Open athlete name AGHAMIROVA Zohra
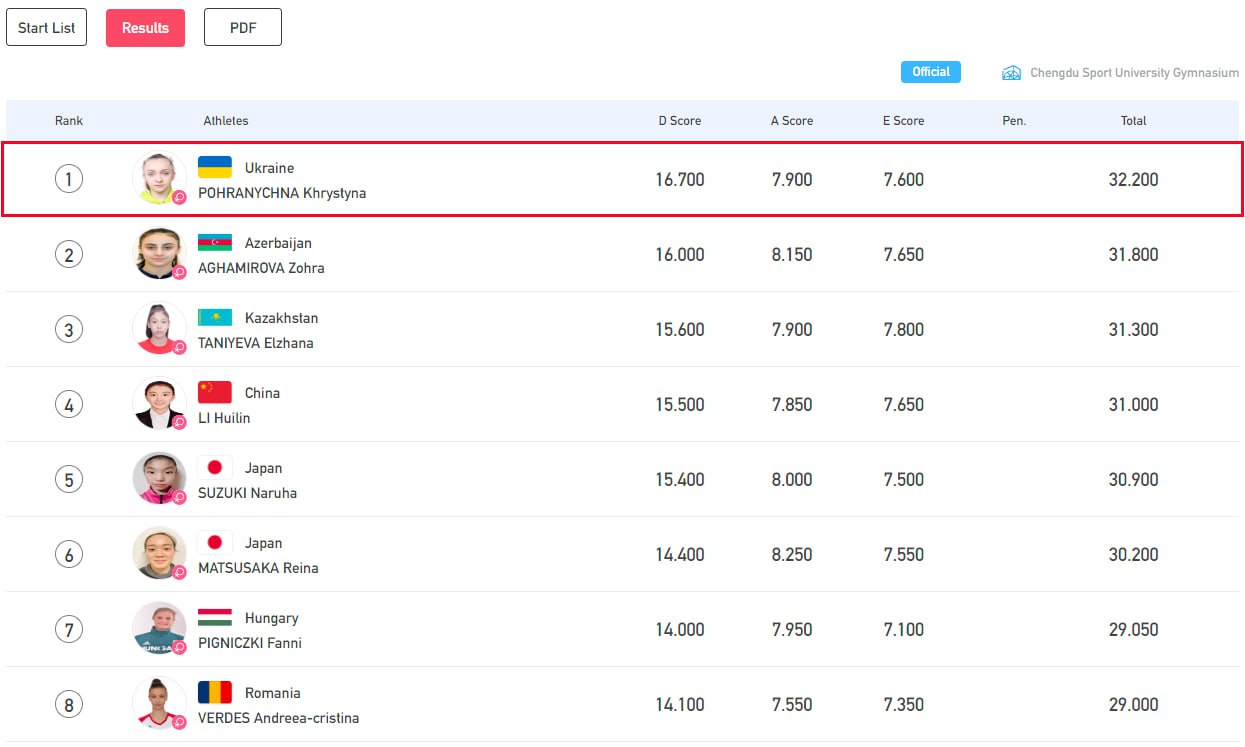The height and width of the screenshot is (747, 1245). coord(261,268)
